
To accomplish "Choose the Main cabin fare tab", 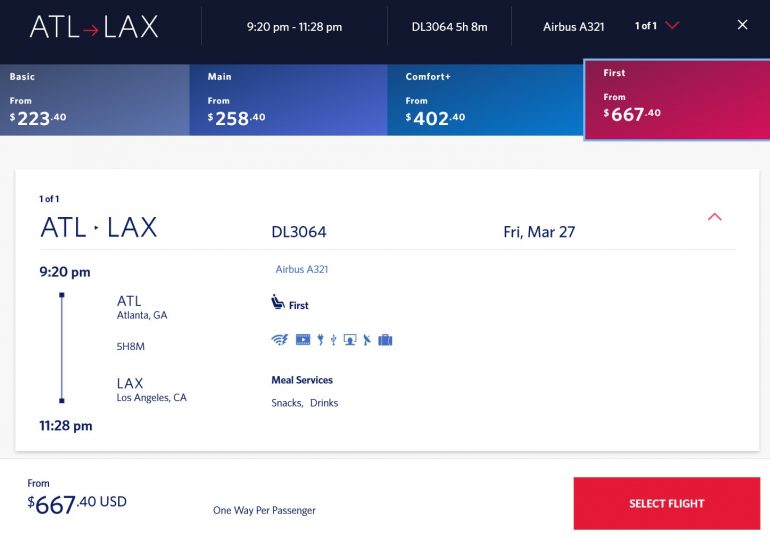I will pos(288,100).
